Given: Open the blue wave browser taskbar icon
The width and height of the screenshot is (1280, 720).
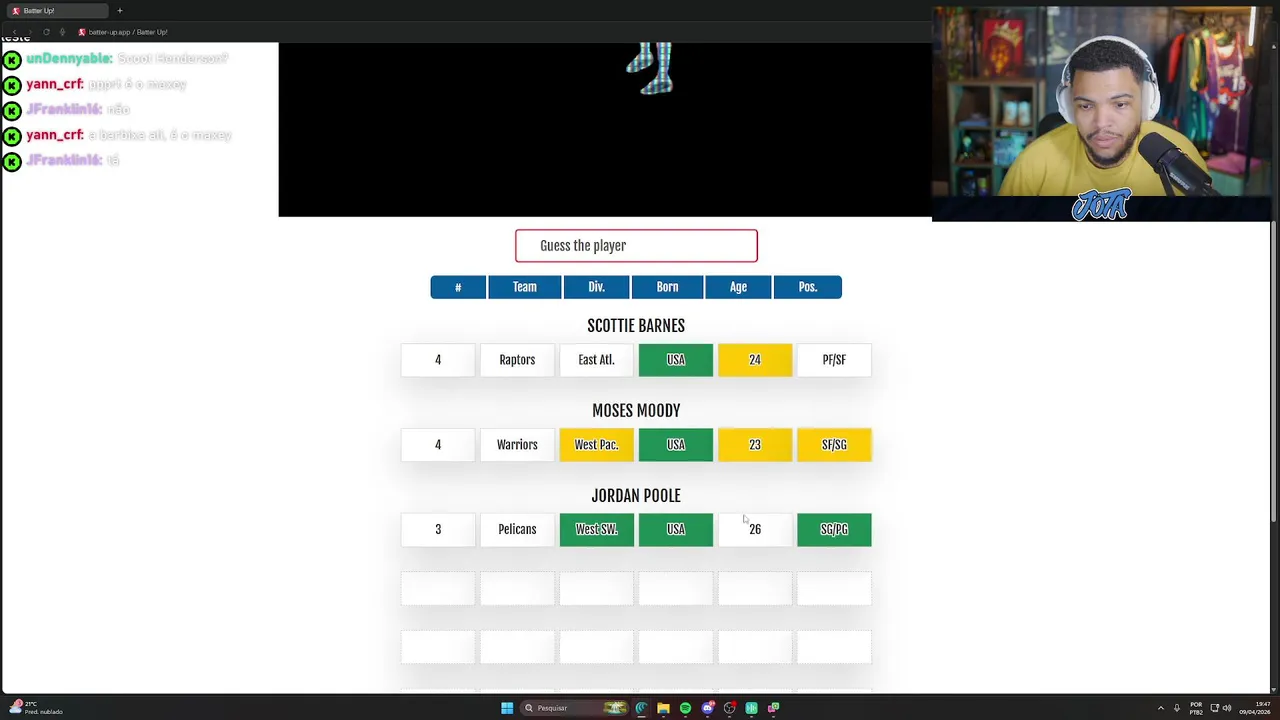Looking at the screenshot, I should [641, 708].
